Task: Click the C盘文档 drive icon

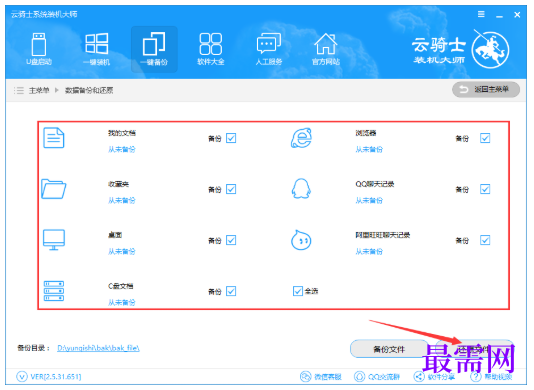Action: point(54,291)
